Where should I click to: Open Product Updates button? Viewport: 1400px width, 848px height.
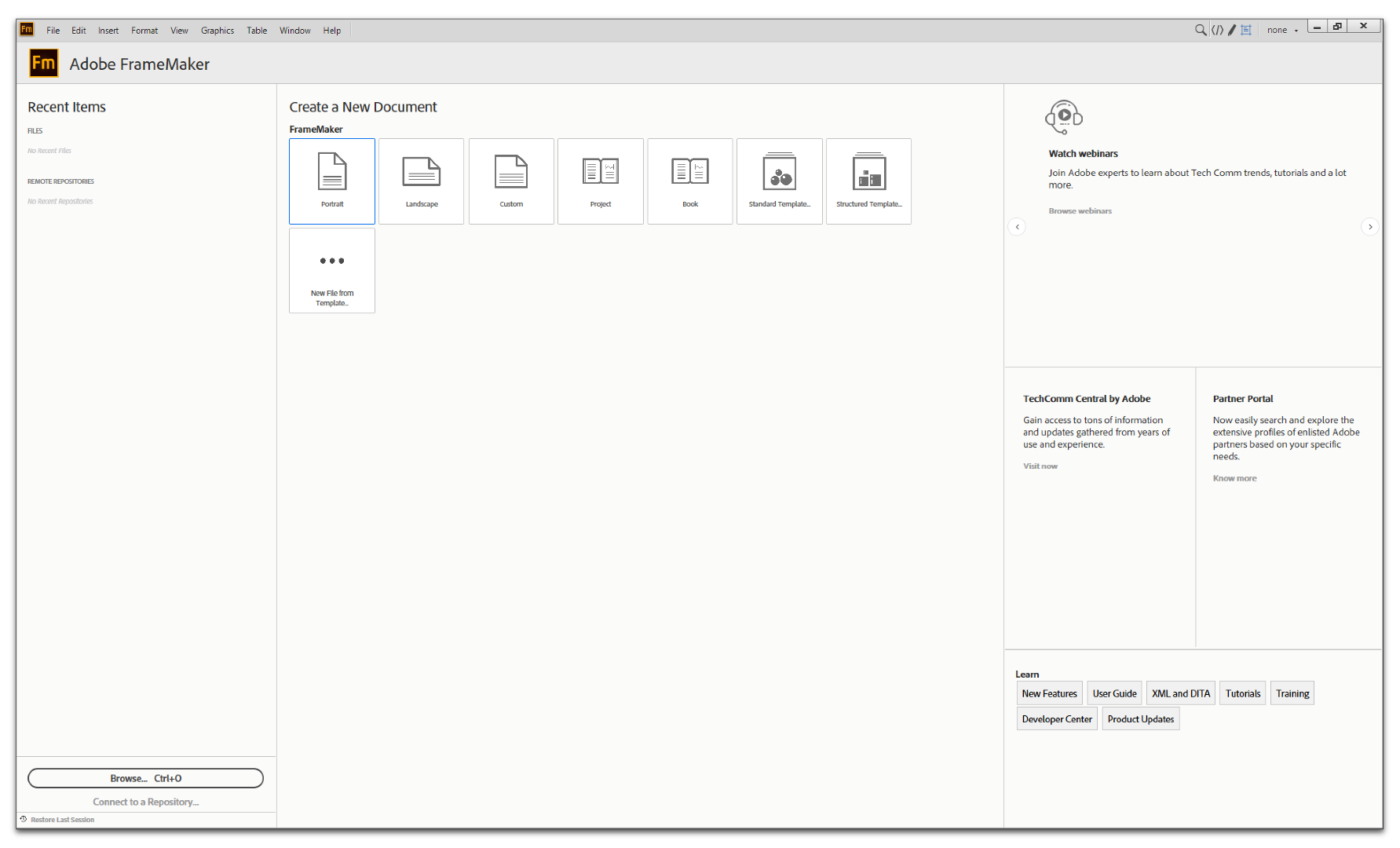[1141, 719]
